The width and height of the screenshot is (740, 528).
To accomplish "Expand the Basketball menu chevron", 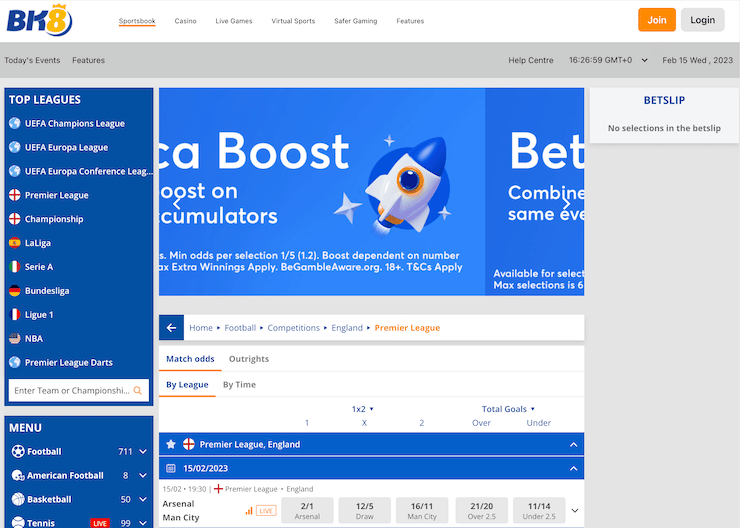I will [143, 499].
